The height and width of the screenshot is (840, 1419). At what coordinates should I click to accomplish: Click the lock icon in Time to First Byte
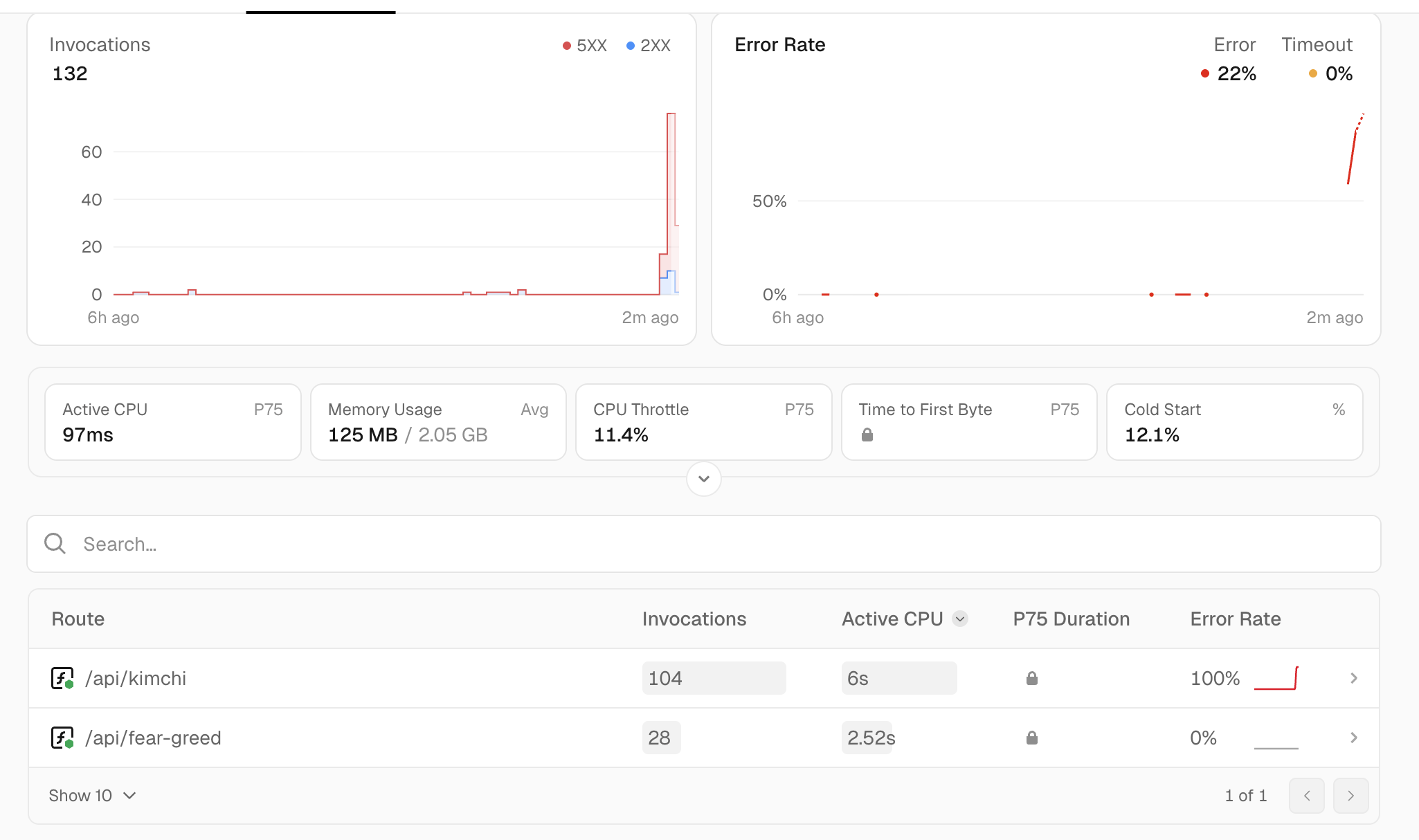click(x=867, y=435)
